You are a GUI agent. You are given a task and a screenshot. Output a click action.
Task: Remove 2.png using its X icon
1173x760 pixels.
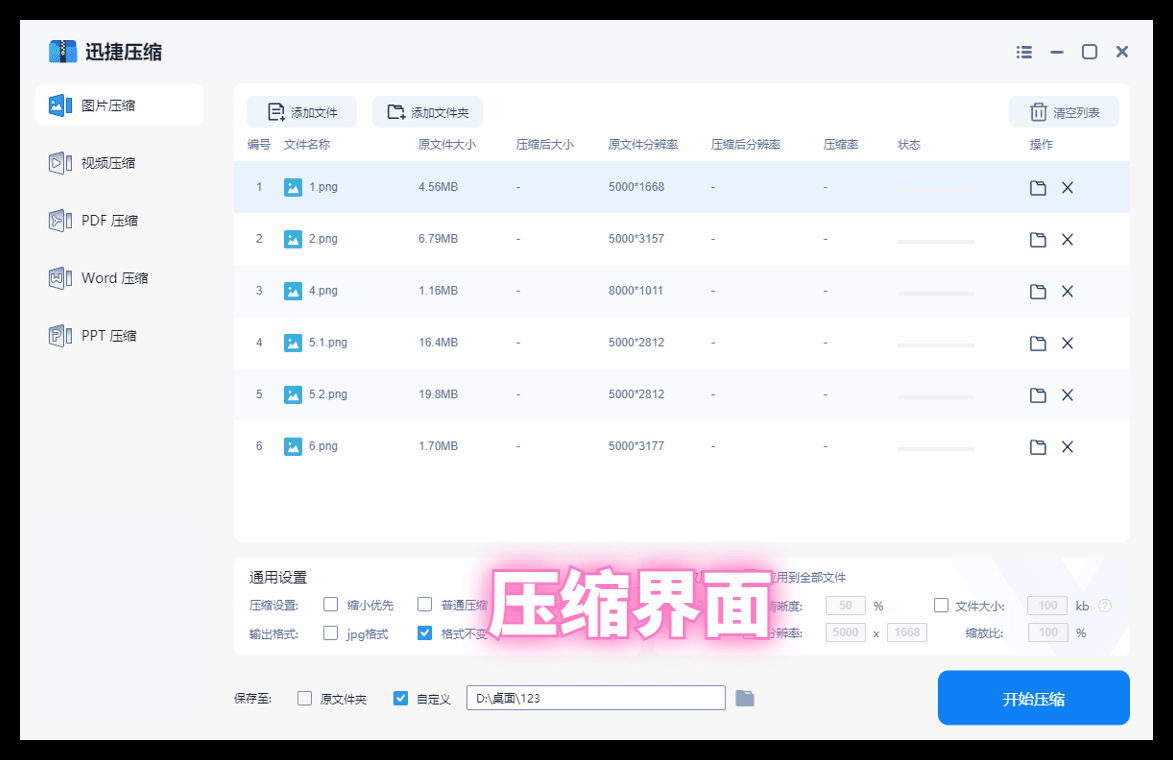[1067, 239]
